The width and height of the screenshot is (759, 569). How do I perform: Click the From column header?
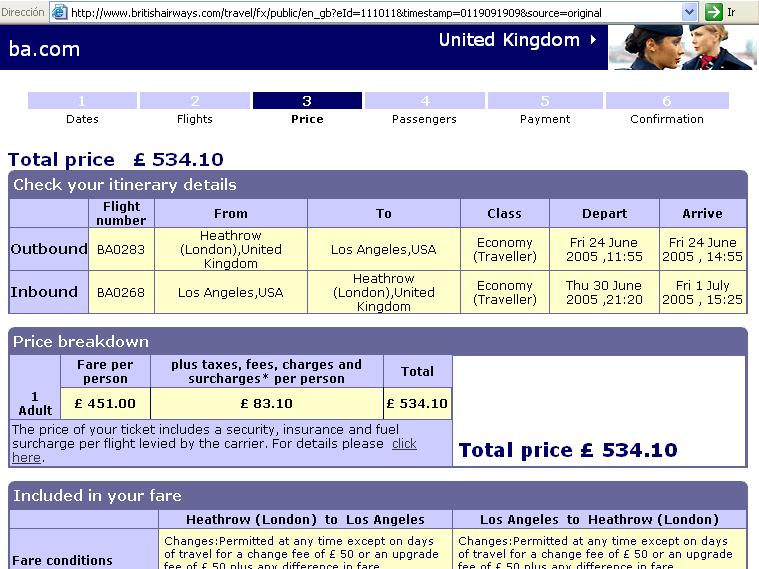pyautogui.click(x=230, y=213)
